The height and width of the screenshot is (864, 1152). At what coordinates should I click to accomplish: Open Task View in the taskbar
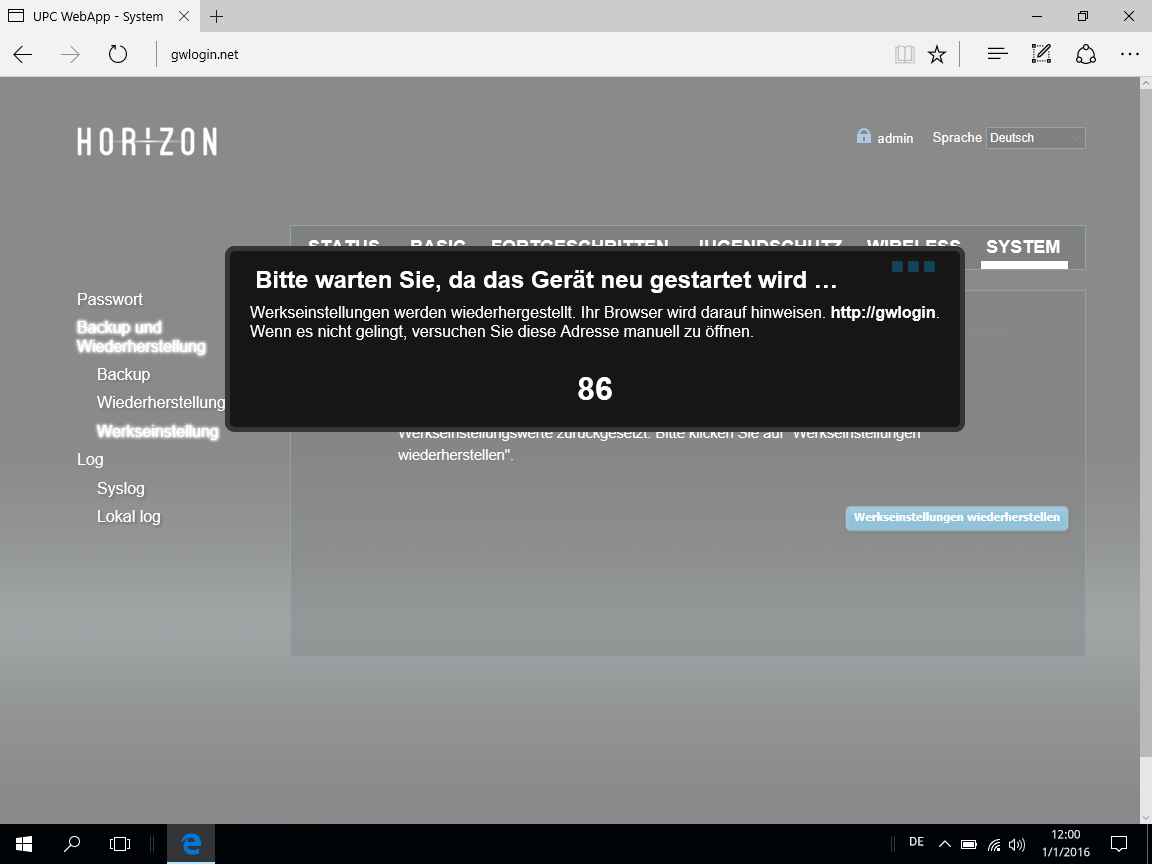coord(120,843)
